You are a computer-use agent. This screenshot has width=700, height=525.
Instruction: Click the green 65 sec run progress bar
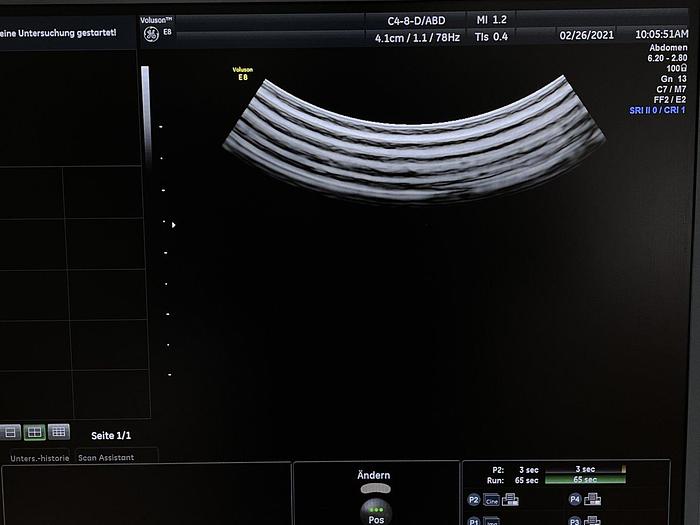point(585,479)
